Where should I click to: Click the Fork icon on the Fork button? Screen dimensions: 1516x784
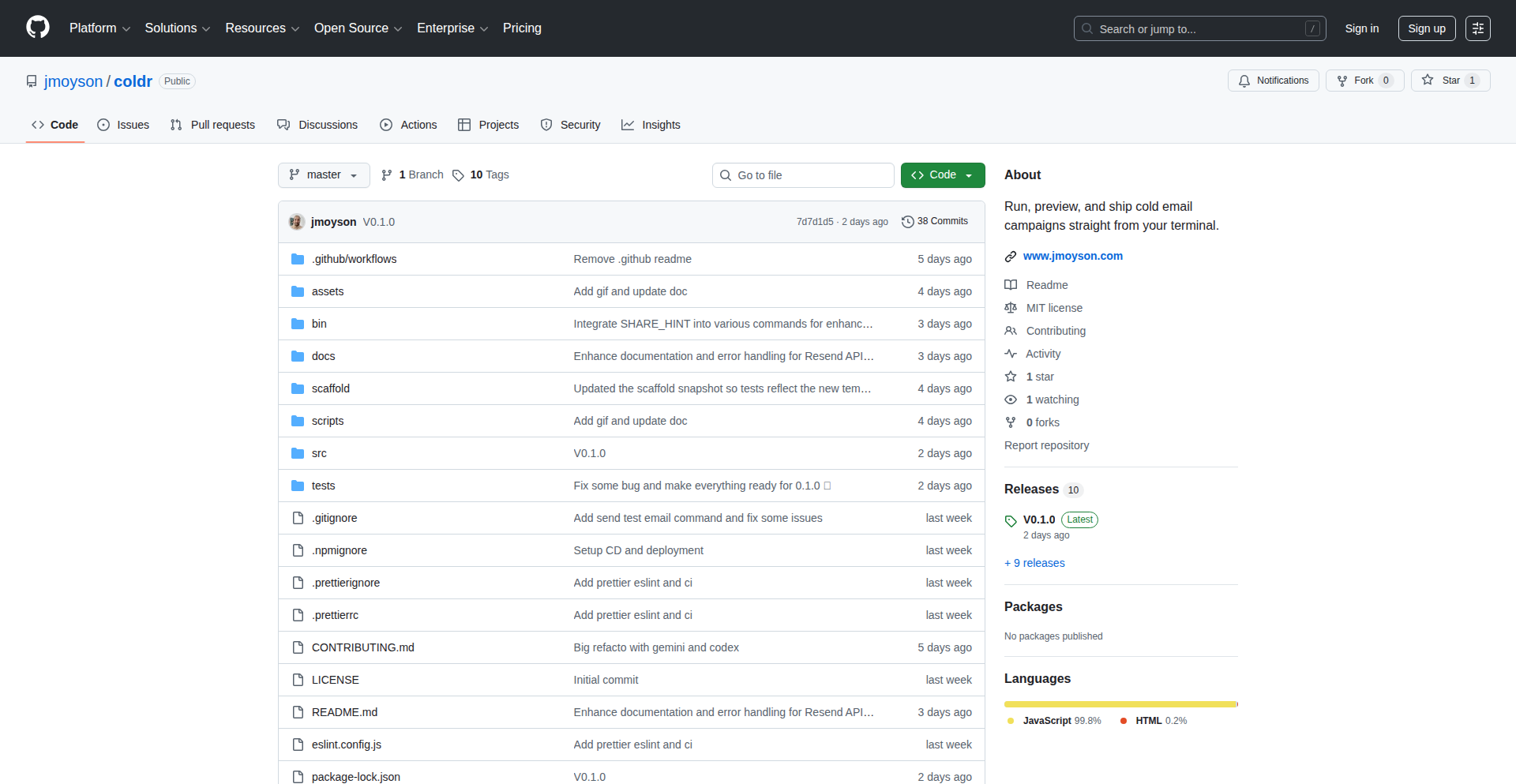point(1342,80)
